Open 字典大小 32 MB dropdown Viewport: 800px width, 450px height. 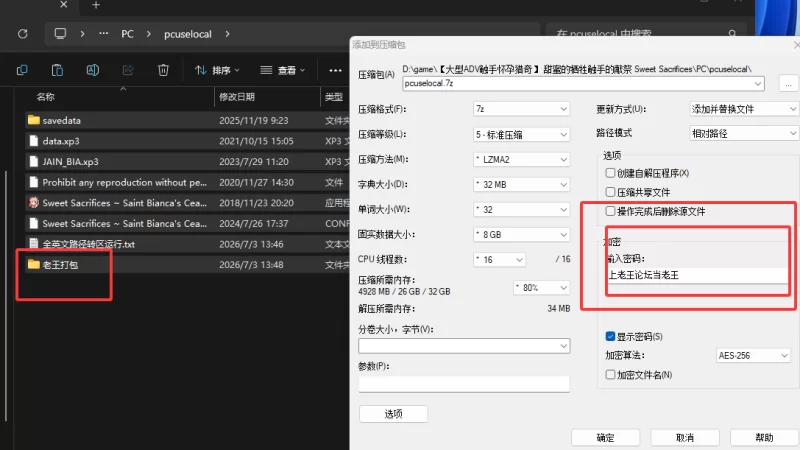tap(521, 185)
